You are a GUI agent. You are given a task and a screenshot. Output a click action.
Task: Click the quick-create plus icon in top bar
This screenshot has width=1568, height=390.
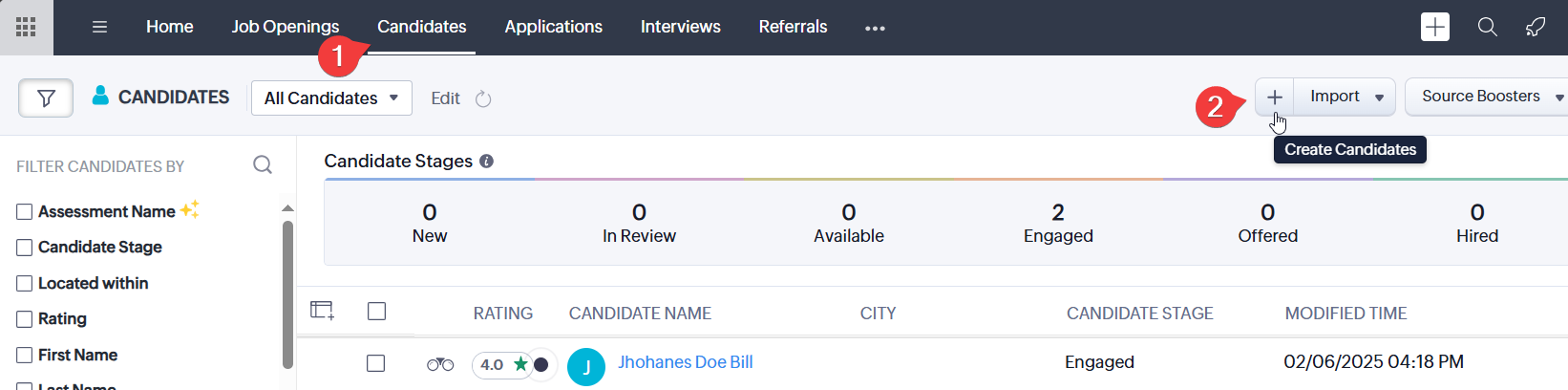[x=1434, y=27]
